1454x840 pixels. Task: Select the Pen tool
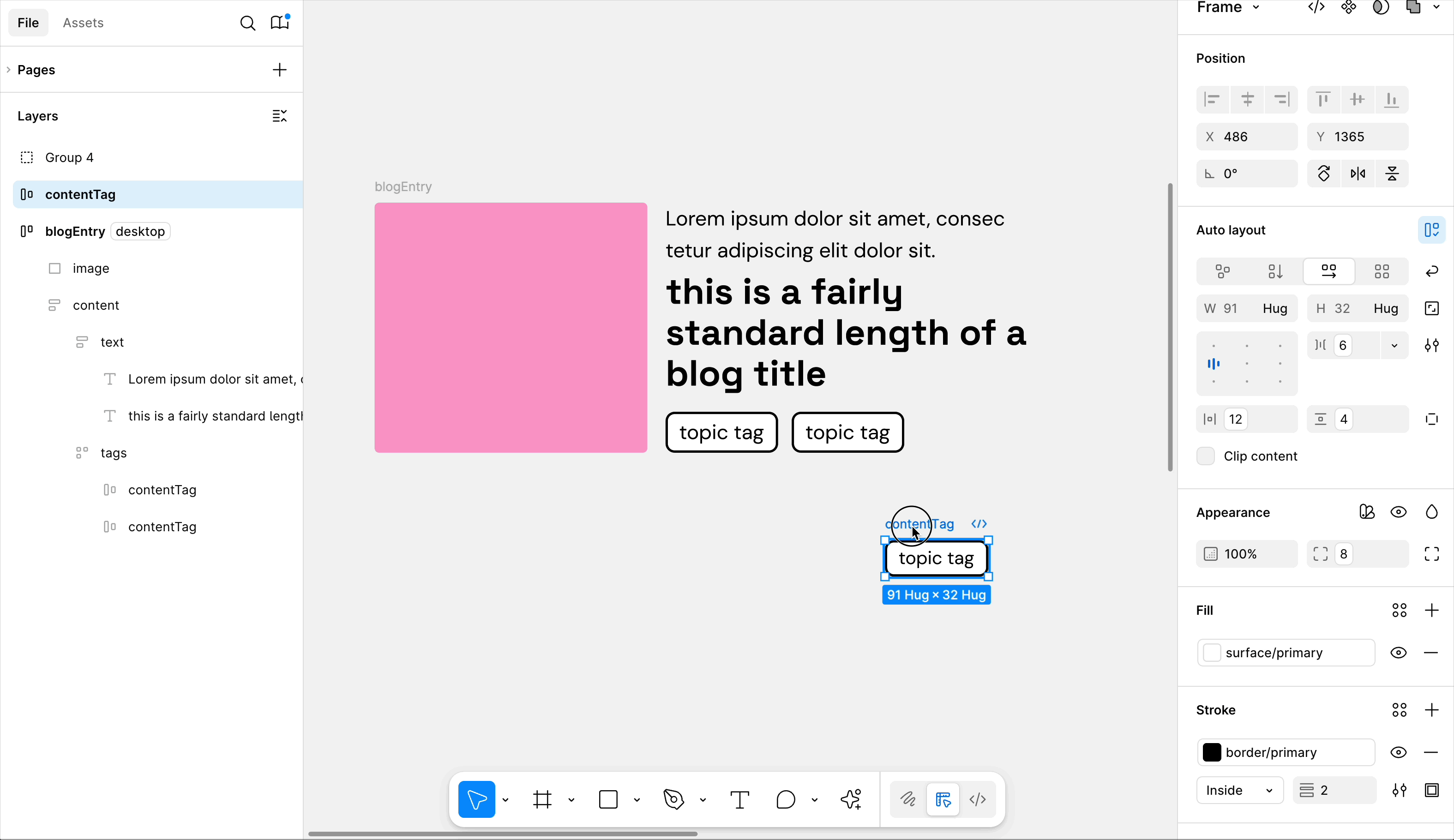674,799
